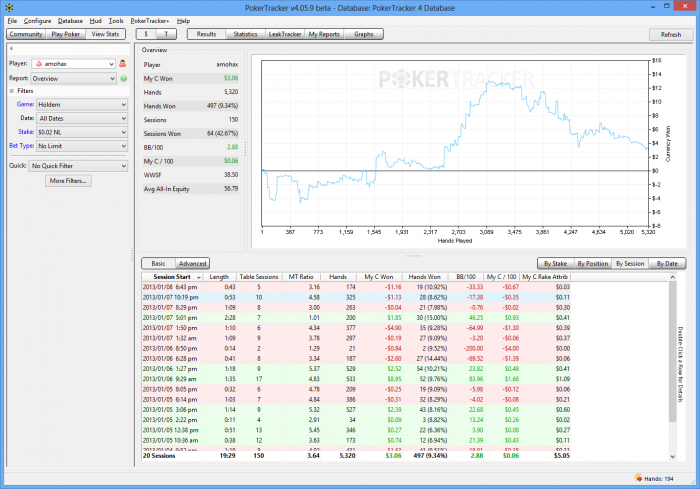This screenshot has width=700, height=489.
Task: Open the Graphs tab
Action: click(x=364, y=34)
